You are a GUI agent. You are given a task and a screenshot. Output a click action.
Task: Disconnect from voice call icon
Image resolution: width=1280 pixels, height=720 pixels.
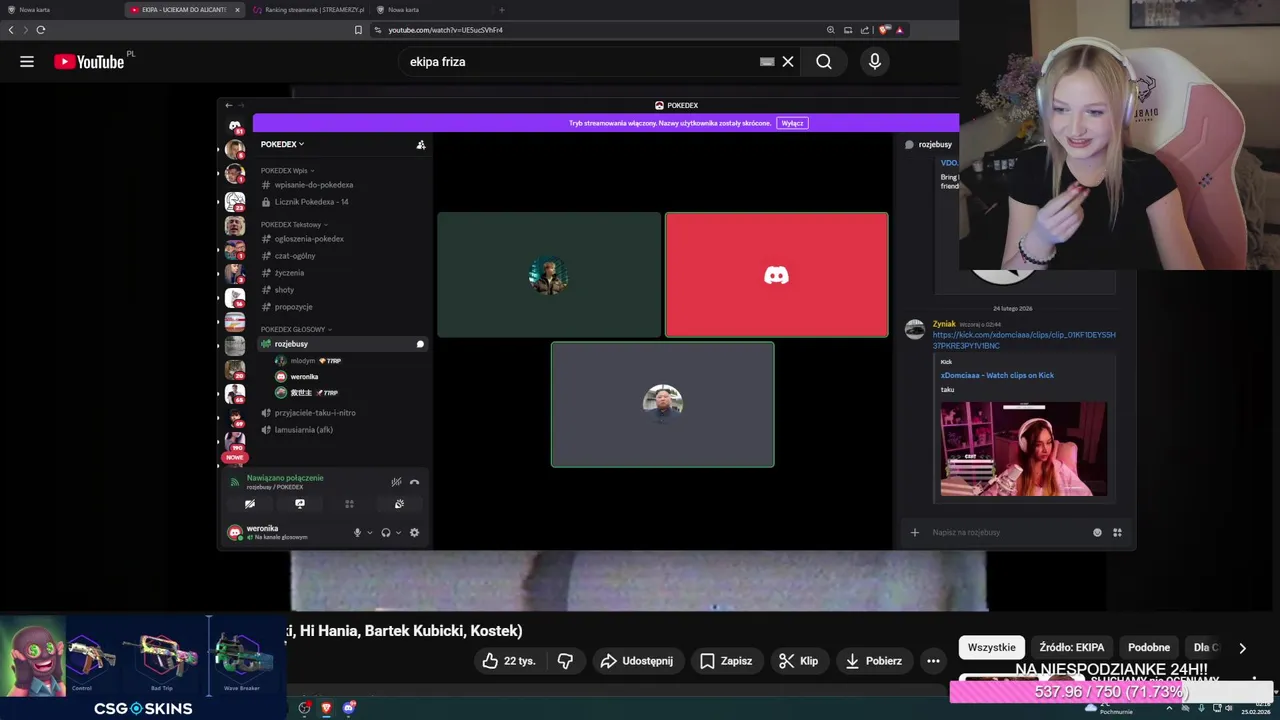414,482
